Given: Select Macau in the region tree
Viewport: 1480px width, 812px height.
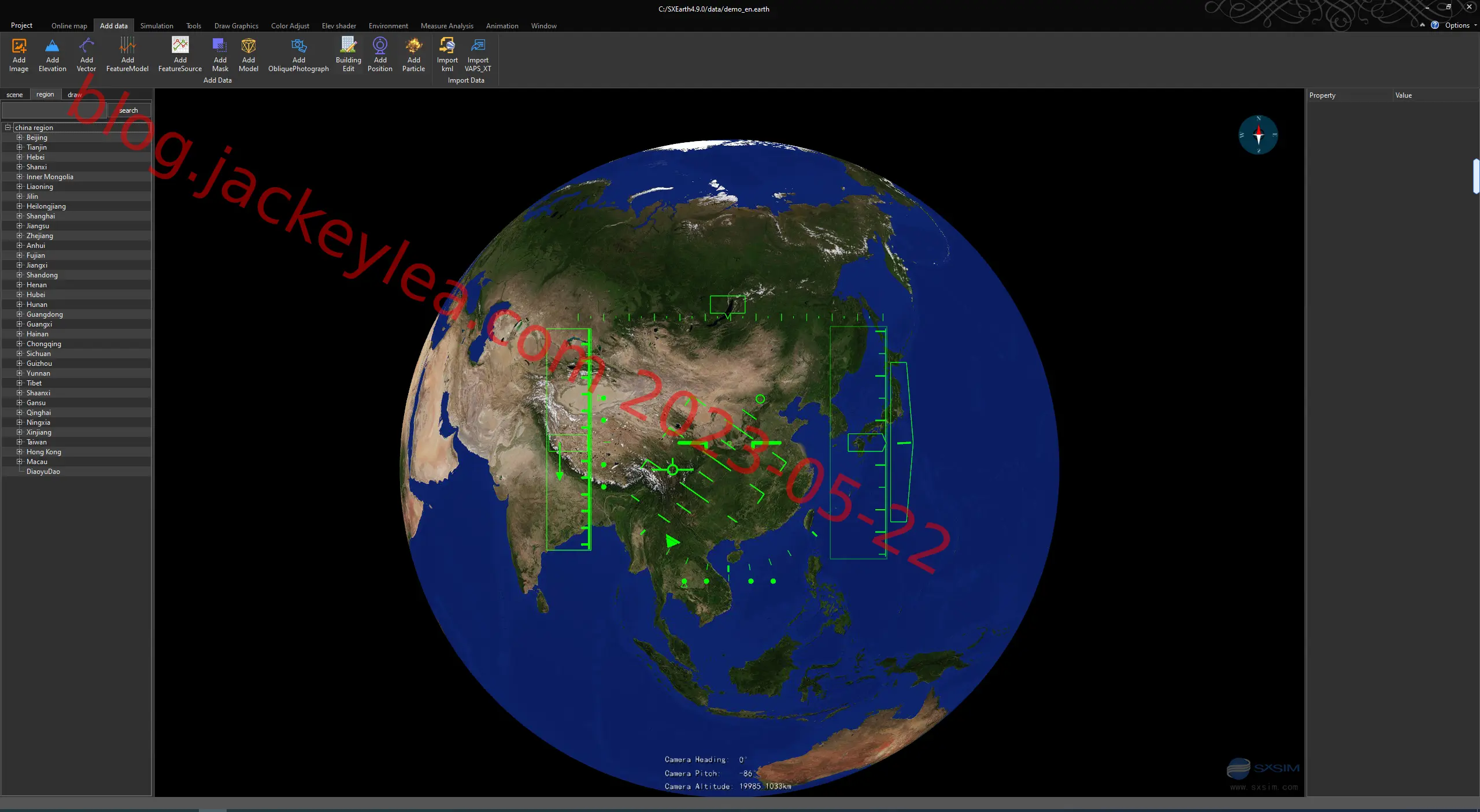Looking at the screenshot, I should point(37,461).
